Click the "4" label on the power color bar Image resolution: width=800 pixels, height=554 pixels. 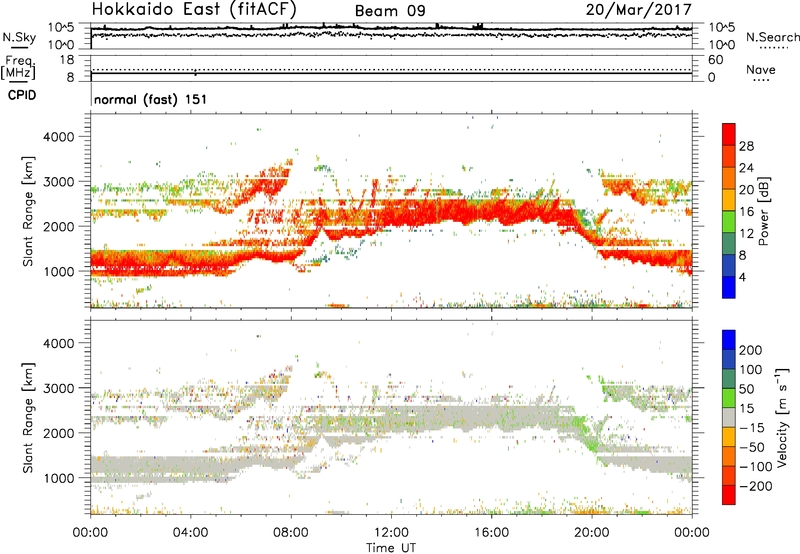[742, 277]
